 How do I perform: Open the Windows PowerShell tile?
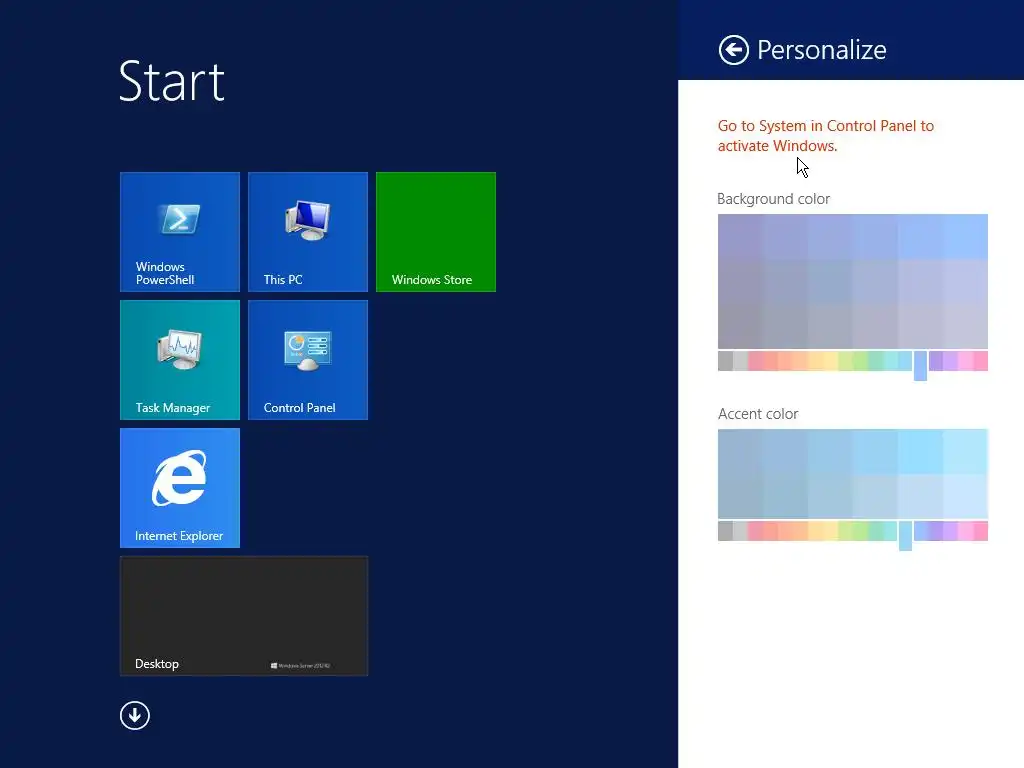click(180, 232)
